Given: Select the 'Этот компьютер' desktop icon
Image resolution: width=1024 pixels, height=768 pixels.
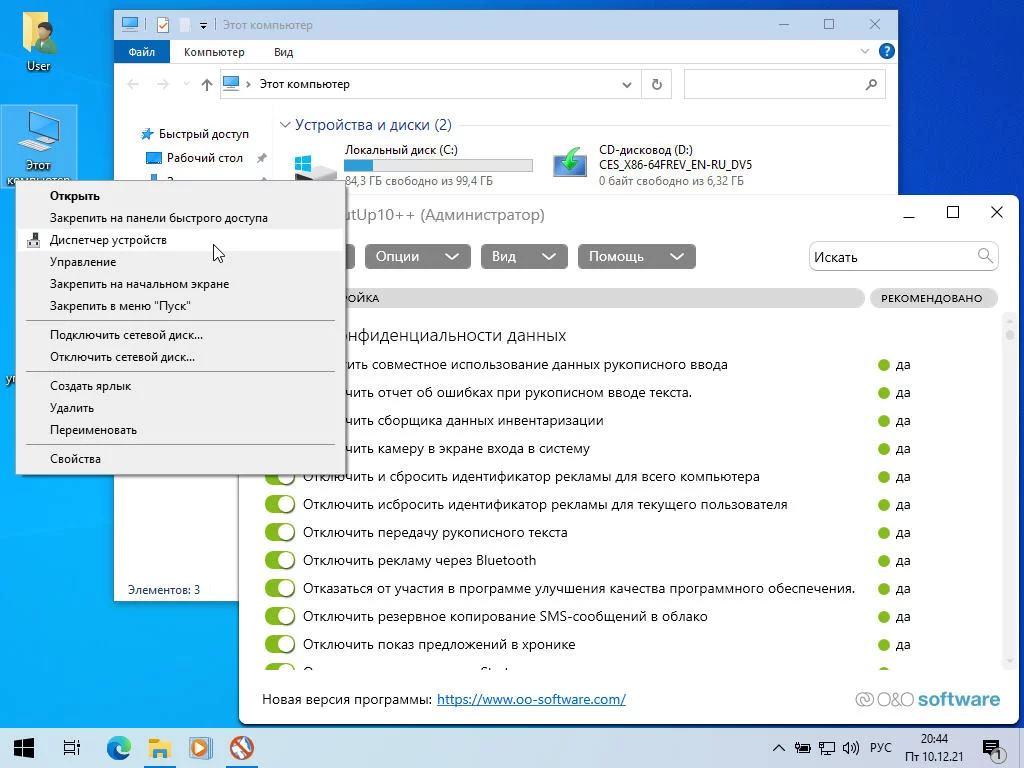Looking at the screenshot, I should (39, 146).
